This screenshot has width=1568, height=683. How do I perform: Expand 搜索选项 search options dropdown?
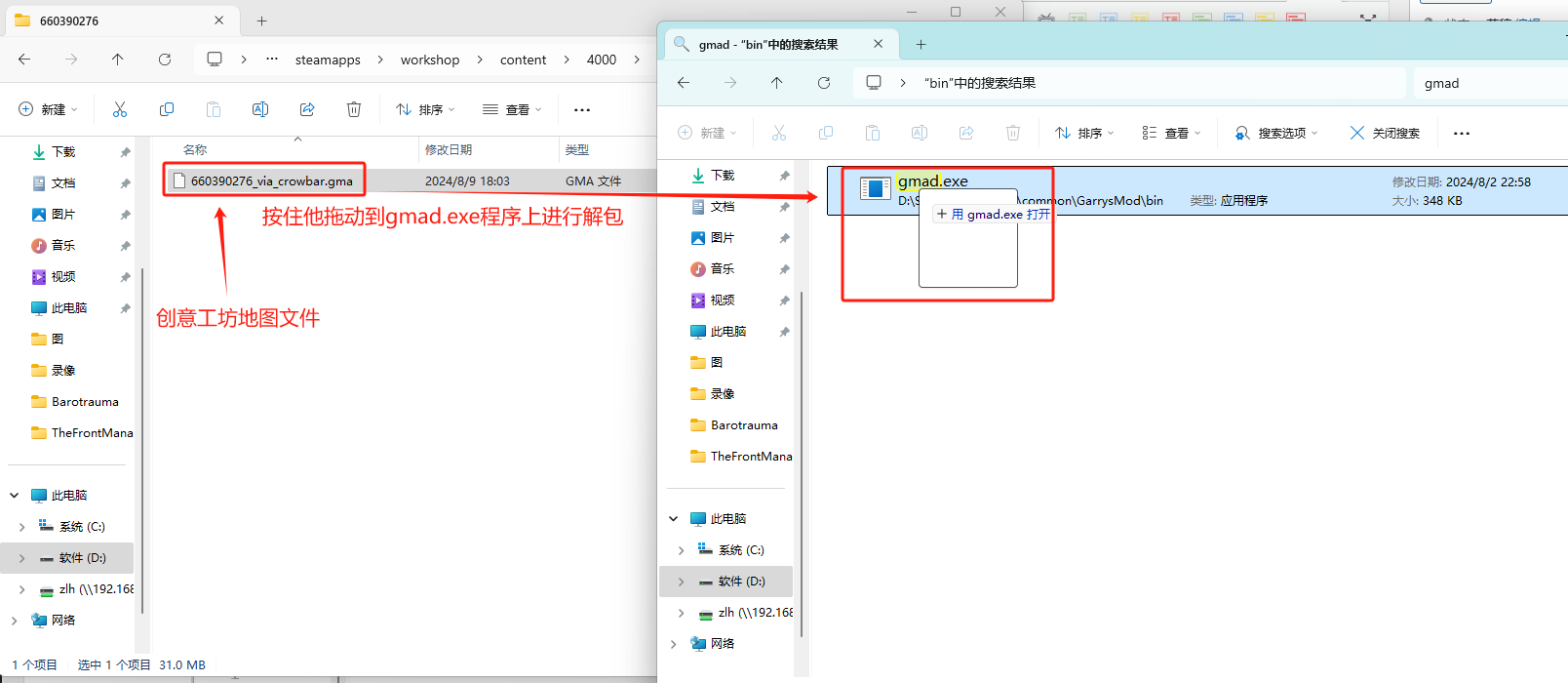(x=1276, y=134)
